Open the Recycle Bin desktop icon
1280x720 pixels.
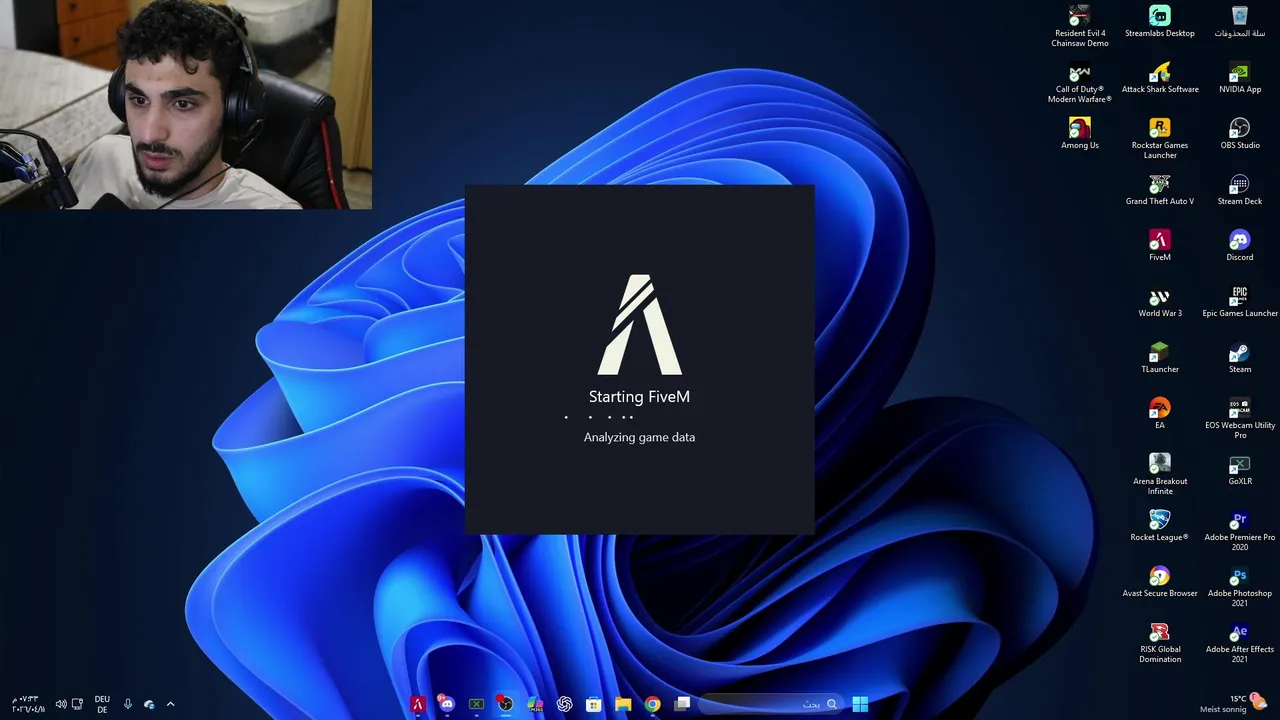[x=1239, y=22]
